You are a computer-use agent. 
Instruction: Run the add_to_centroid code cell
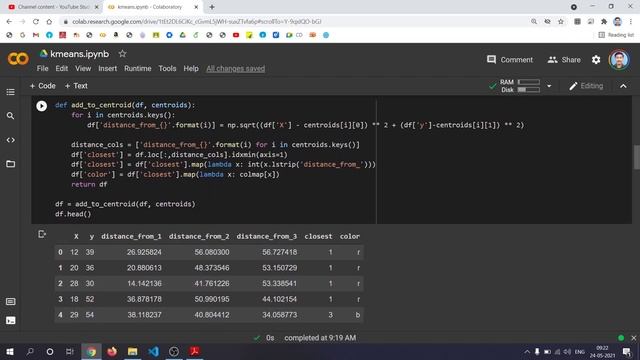[x=42, y=106]
